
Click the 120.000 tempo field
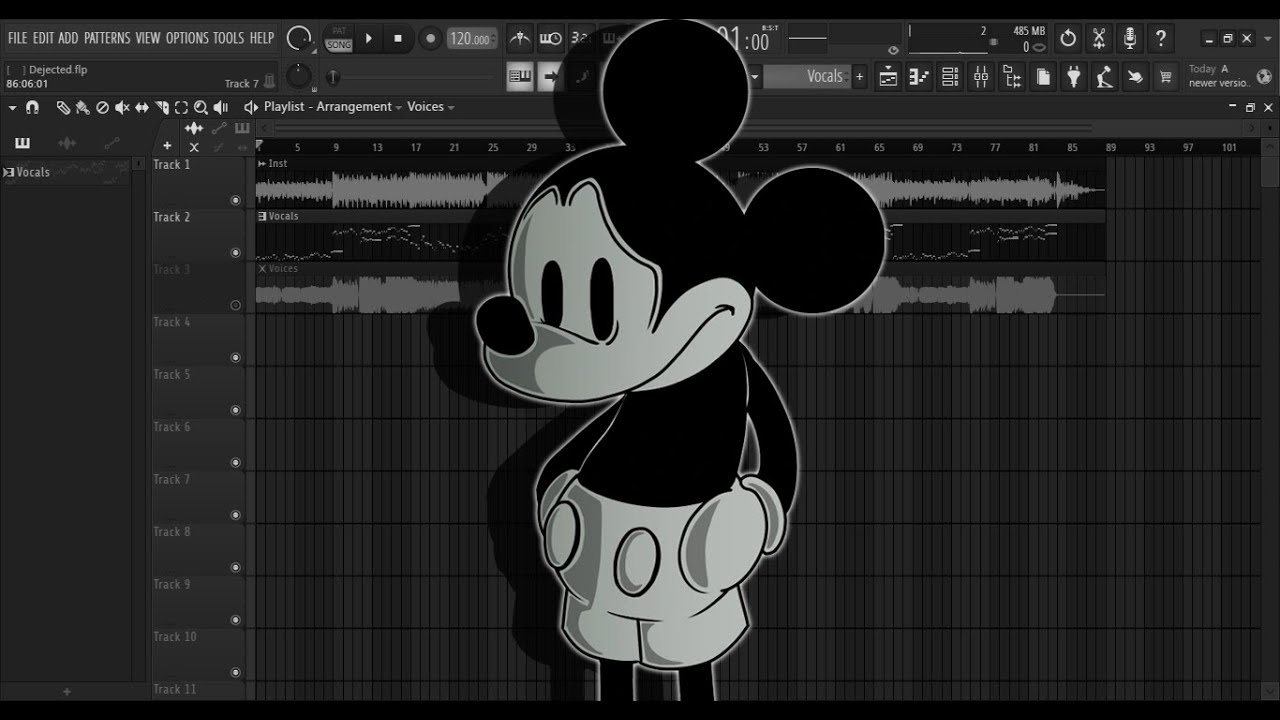471,39
